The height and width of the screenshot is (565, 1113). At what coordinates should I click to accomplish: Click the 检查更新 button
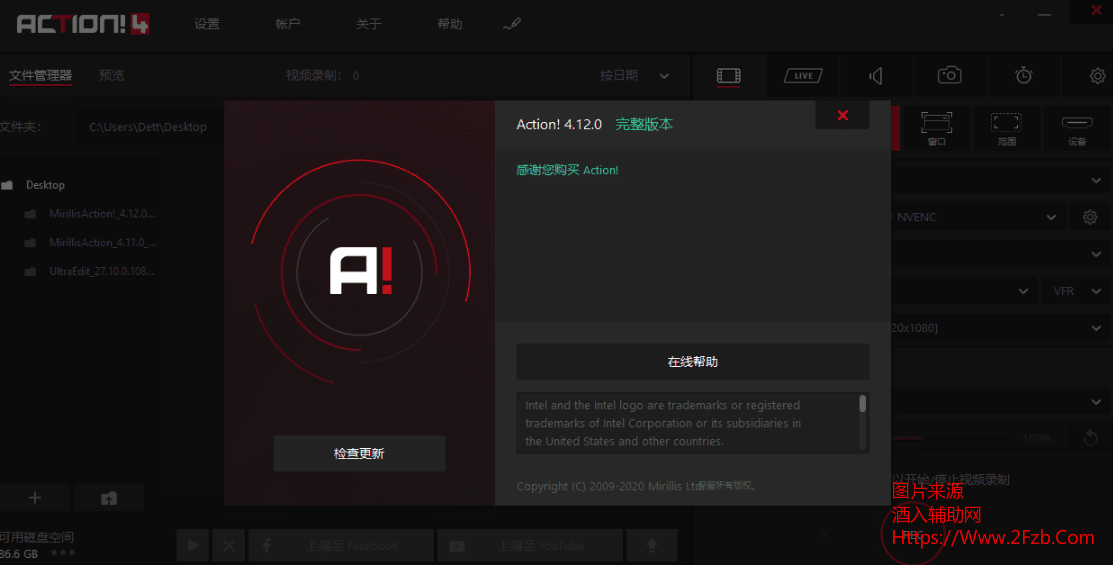(x=359, y=453)
